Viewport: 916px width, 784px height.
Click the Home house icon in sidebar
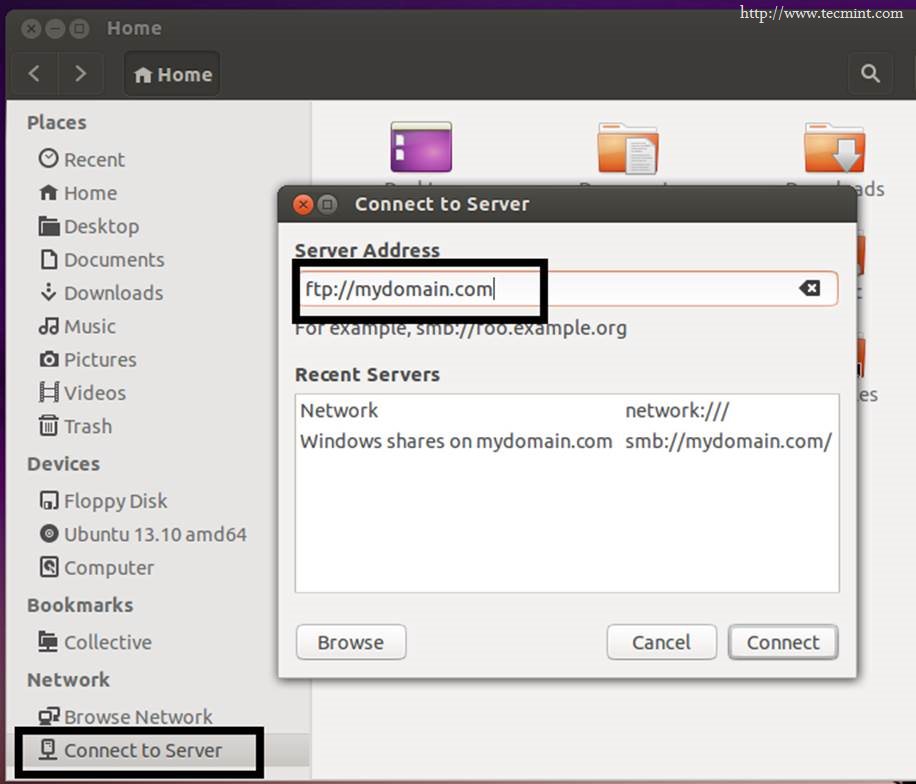[48, 192]
